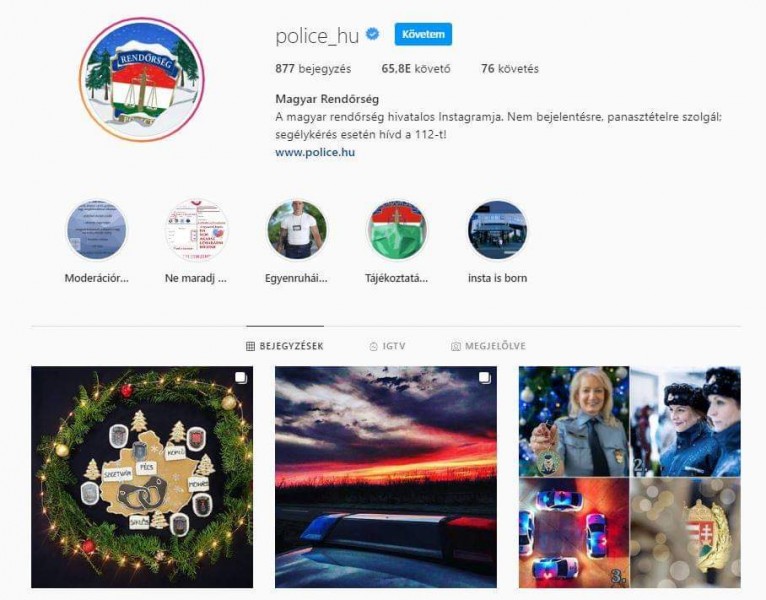766x600 pixels.
Task: Show the 65,8E követő followers list
Action: [x=416, y=68]
